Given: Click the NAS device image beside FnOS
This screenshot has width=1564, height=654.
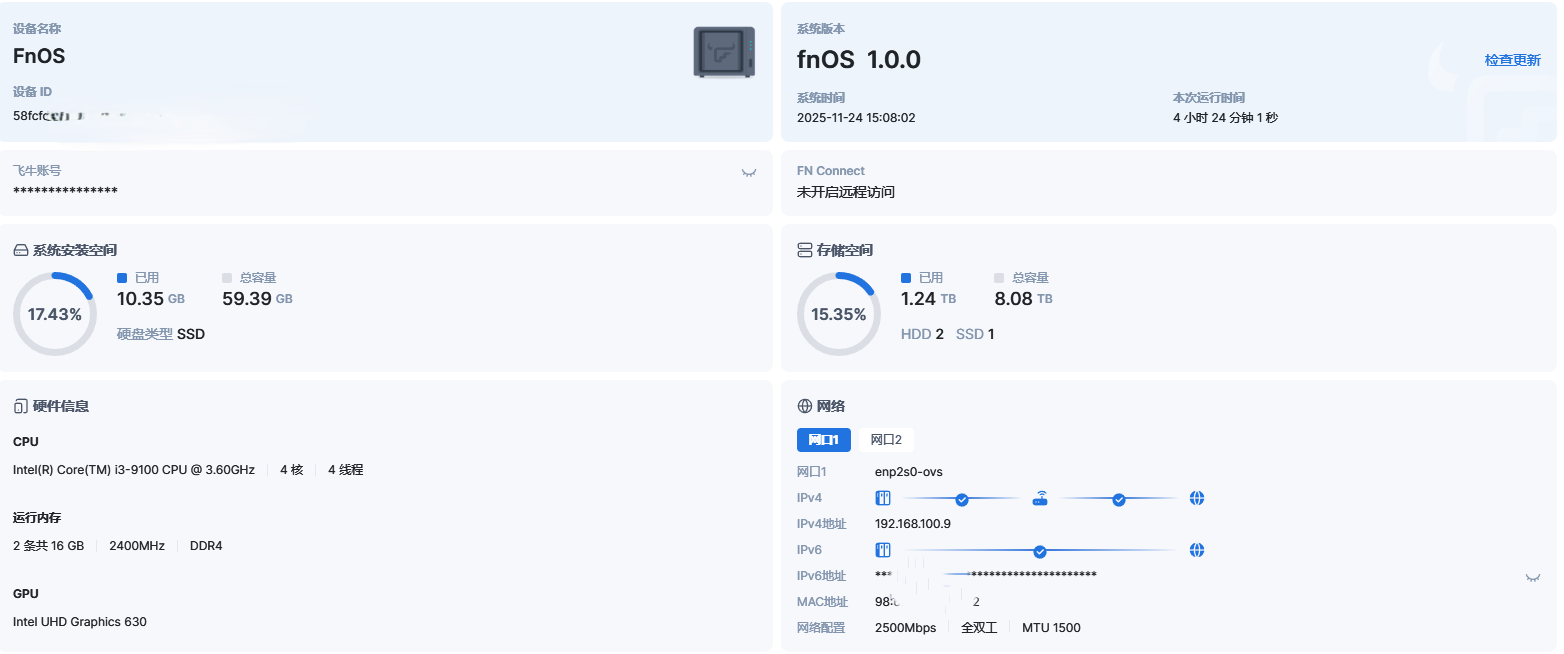Looking at the screenshot, I should point(724,52).
